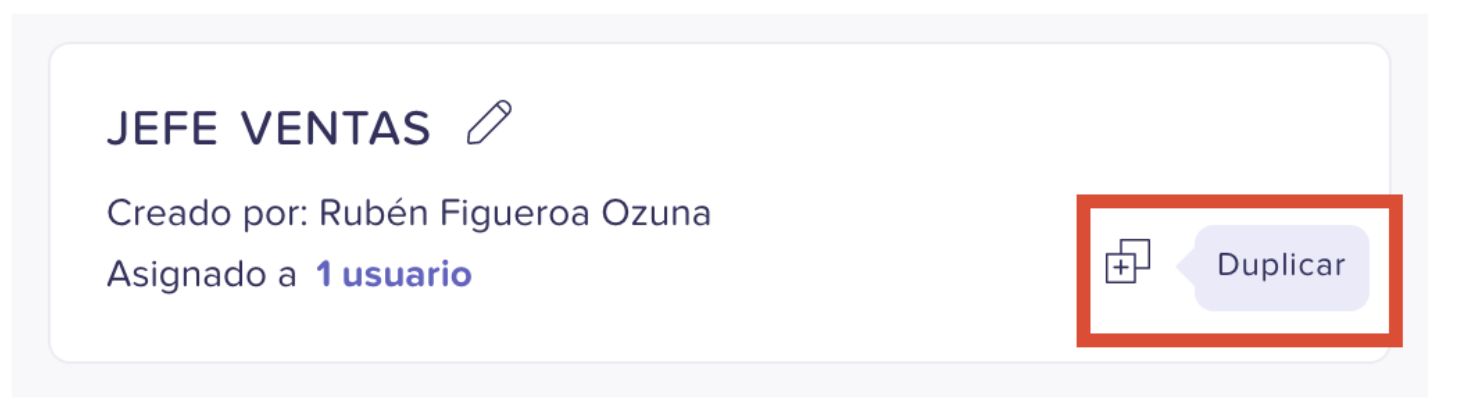Screen dimensions: 1458x416
Task: Click the Duplicar tooltip label
Action: coord(1281,266)
